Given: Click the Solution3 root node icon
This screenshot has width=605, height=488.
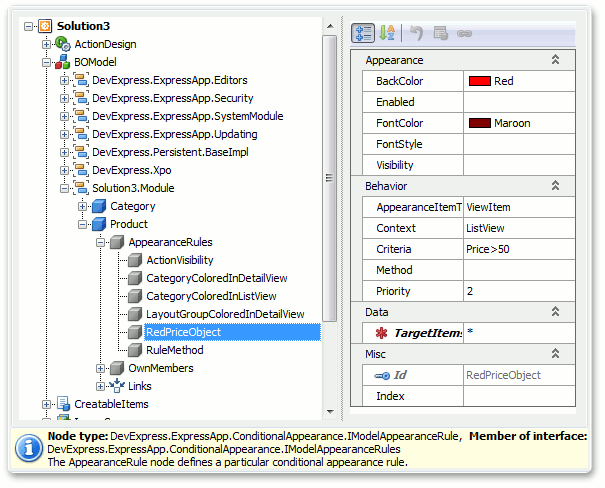Looking at the screenshot, I should [x=45, y=26].
